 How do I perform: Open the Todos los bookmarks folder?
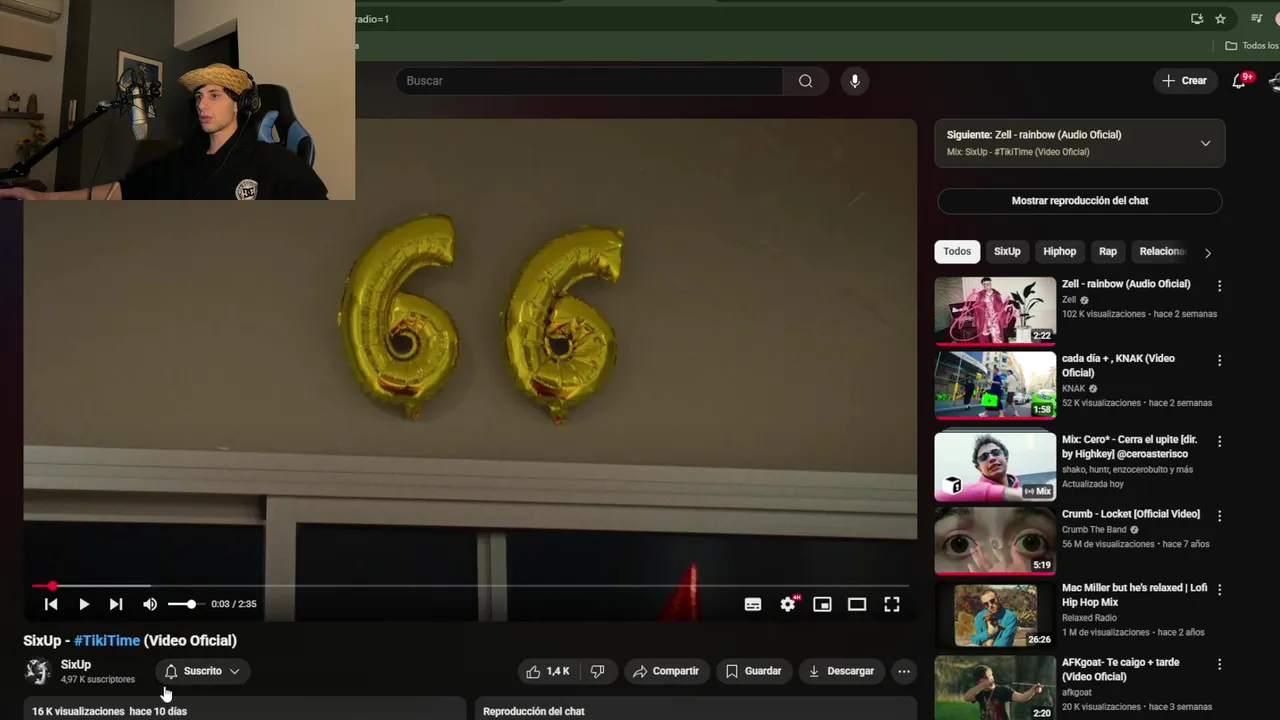(1252, 46)
